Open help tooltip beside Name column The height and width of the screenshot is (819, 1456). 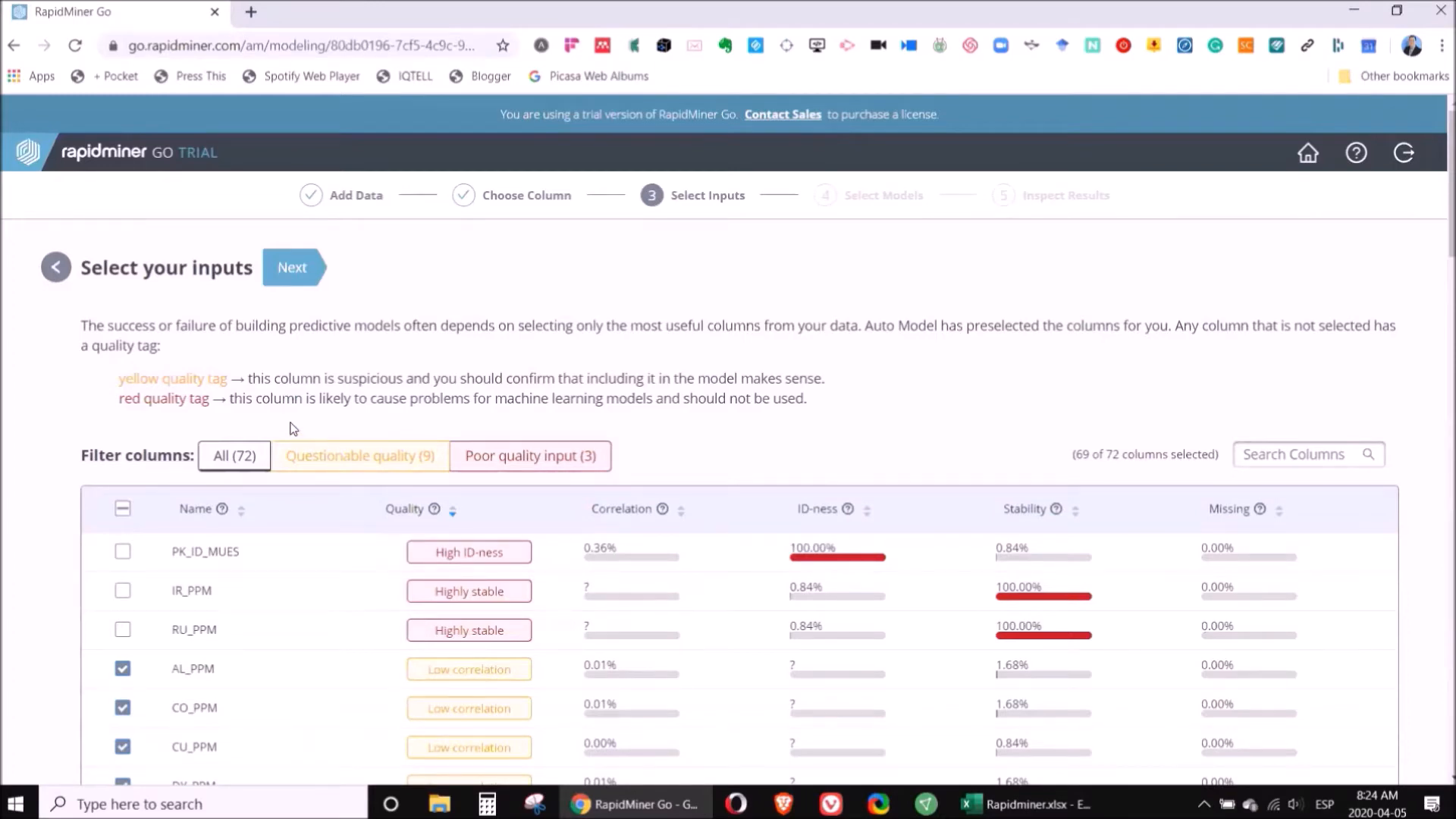tap(222, 509)
